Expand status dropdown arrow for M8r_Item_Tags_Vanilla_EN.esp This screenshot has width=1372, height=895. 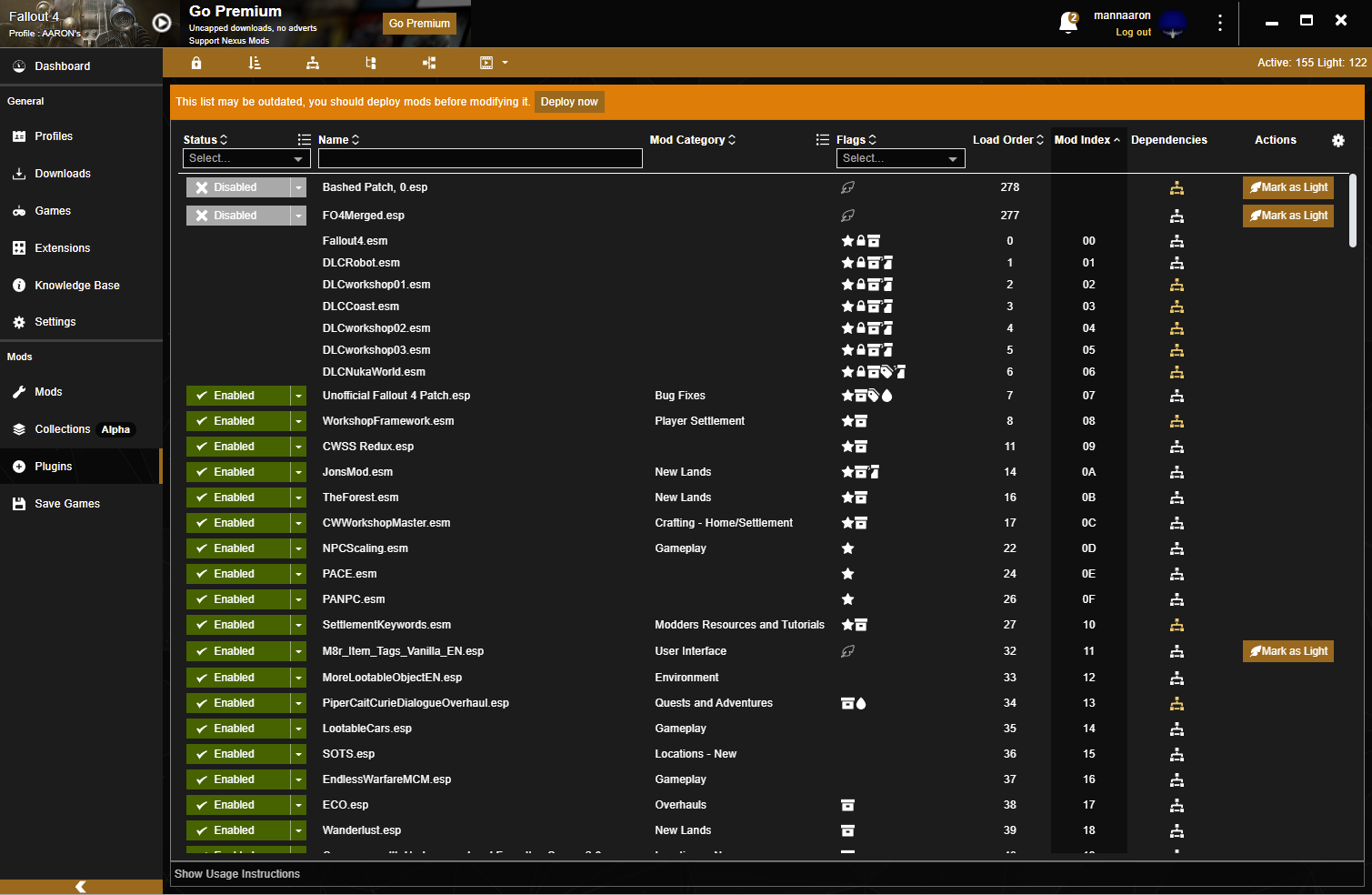pyautogui.click(x=298, y=651)
